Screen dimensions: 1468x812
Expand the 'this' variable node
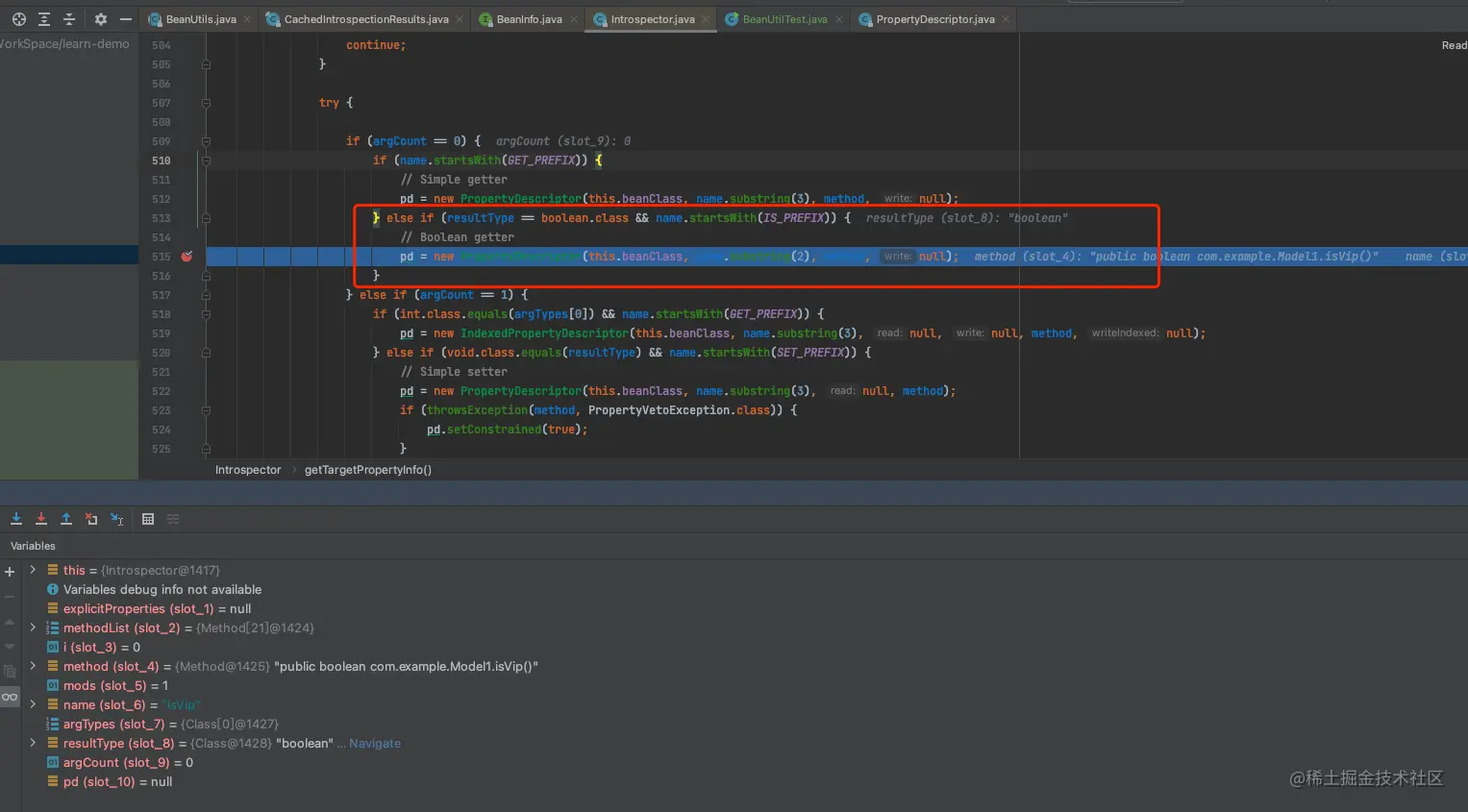(x=33, y=570)
